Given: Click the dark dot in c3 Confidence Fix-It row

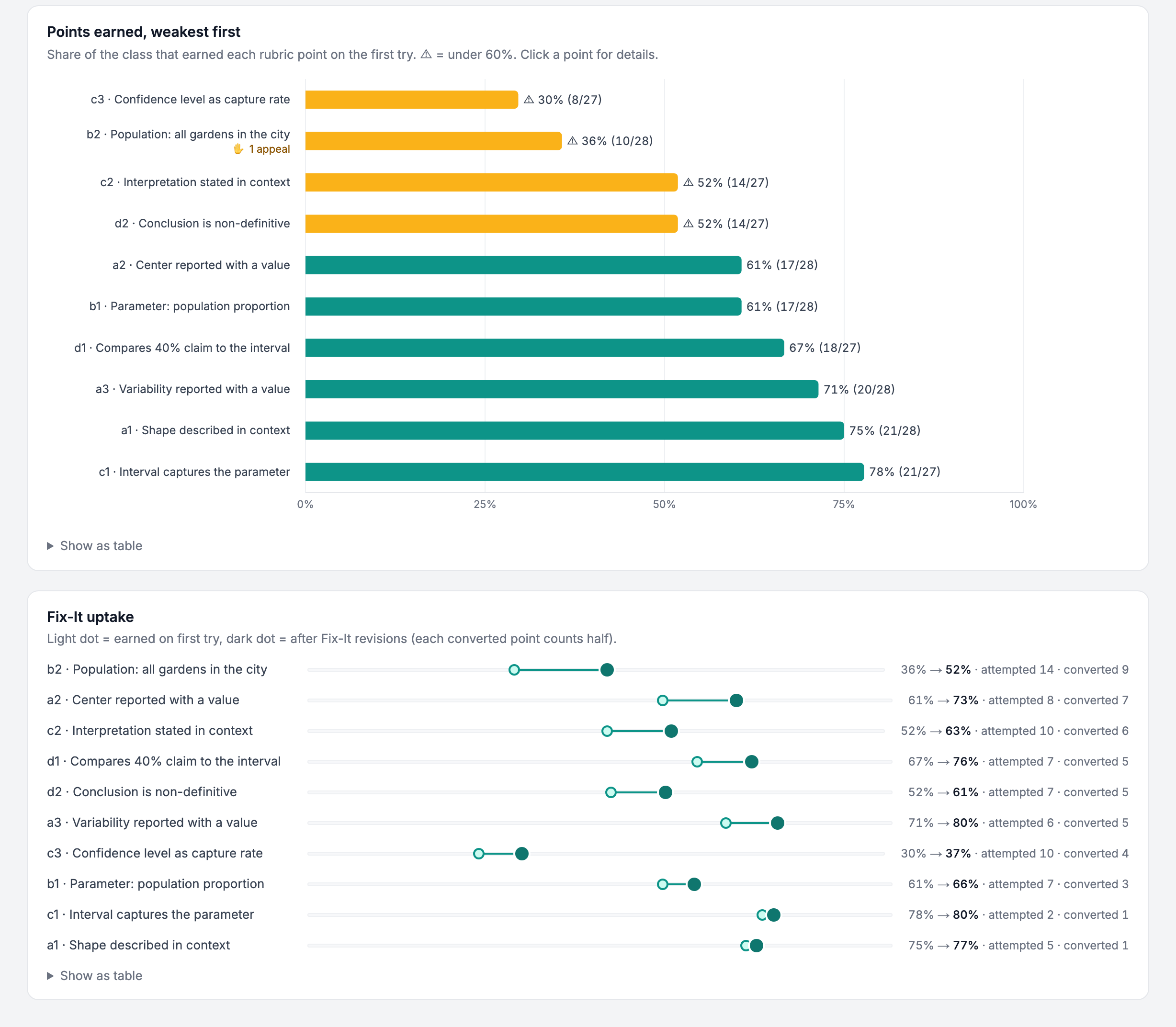Looking at the screenshot, I should point(521,853).
